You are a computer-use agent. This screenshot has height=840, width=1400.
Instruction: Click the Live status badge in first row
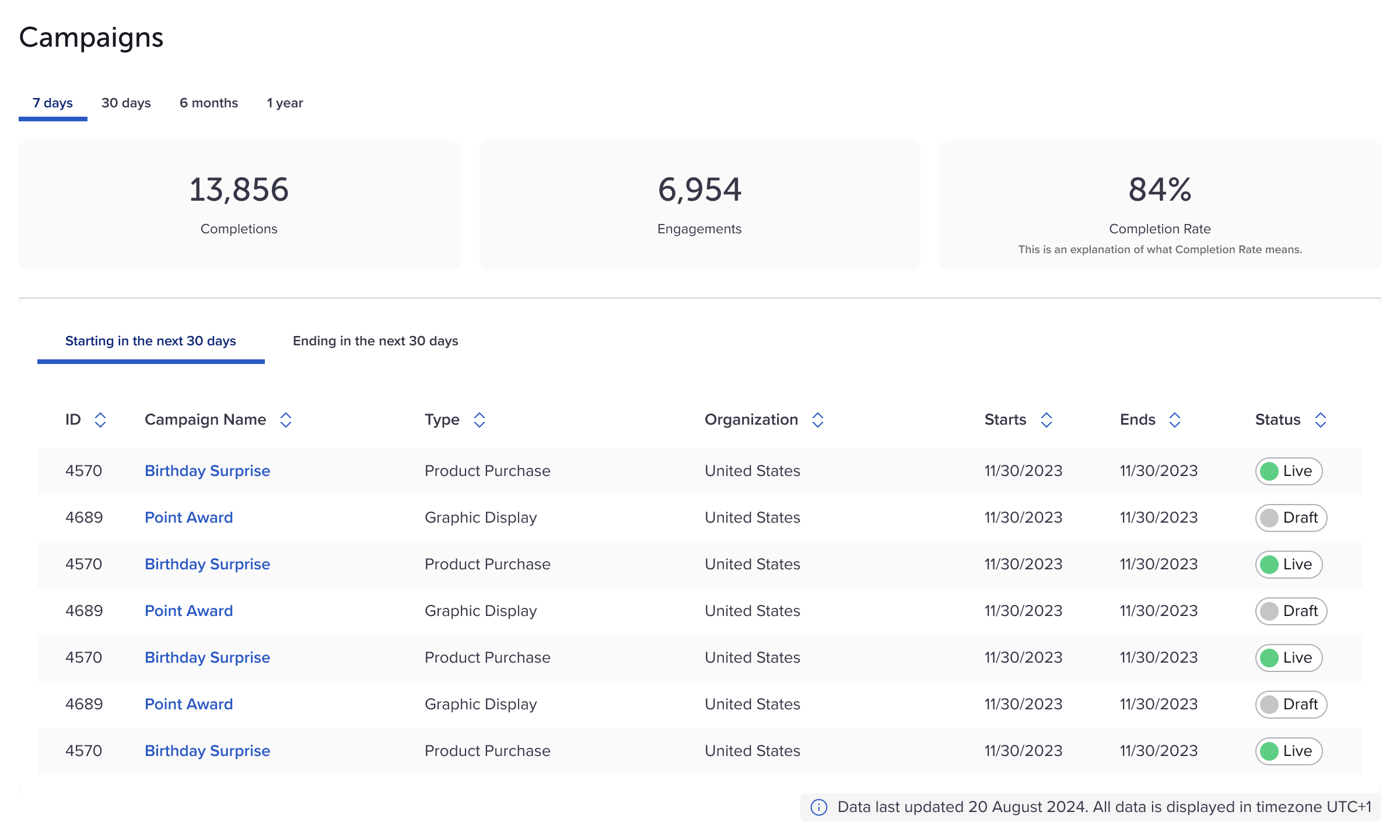(1289, 471)
